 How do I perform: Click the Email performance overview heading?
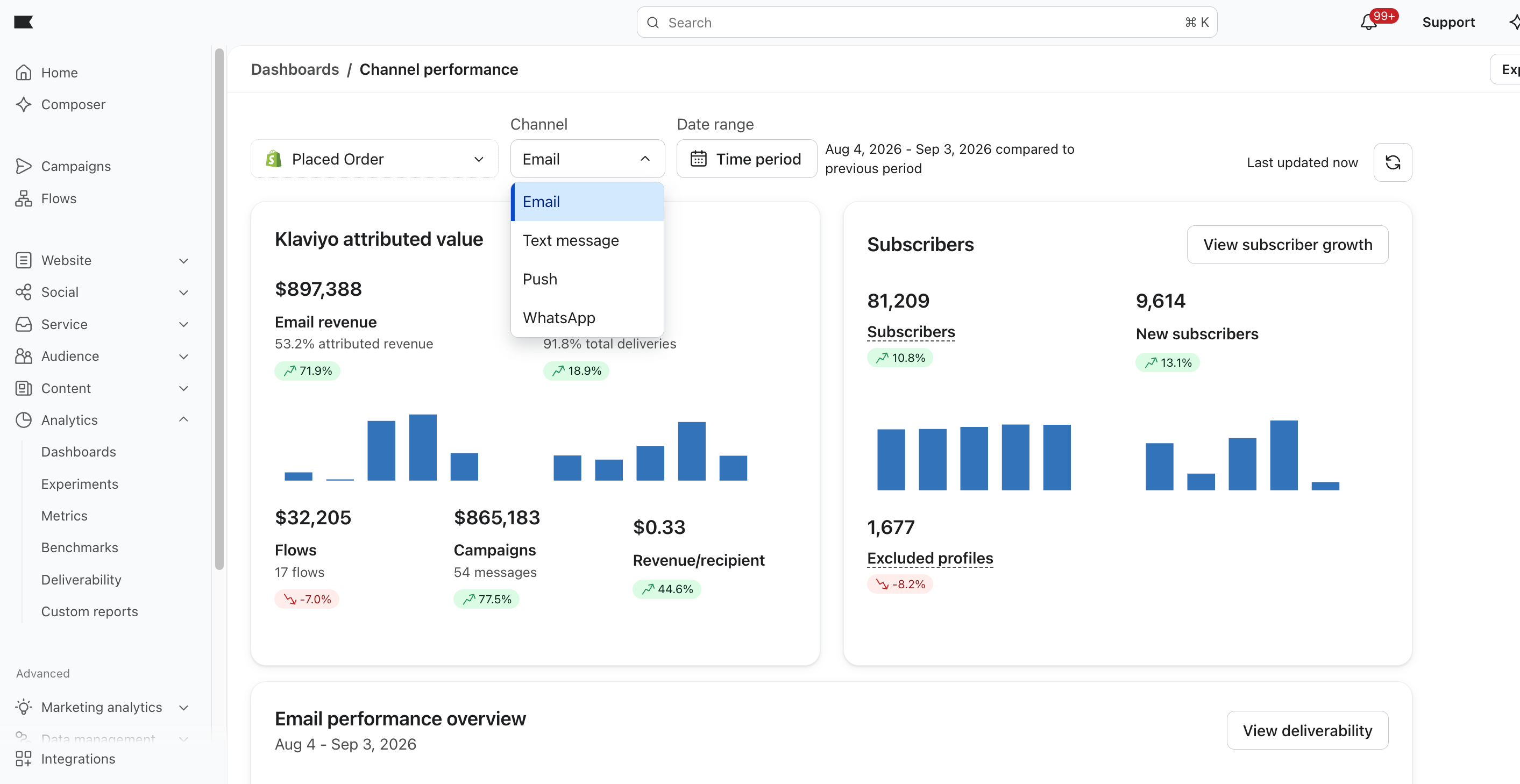pyautogui.click(x=400, y=718)
